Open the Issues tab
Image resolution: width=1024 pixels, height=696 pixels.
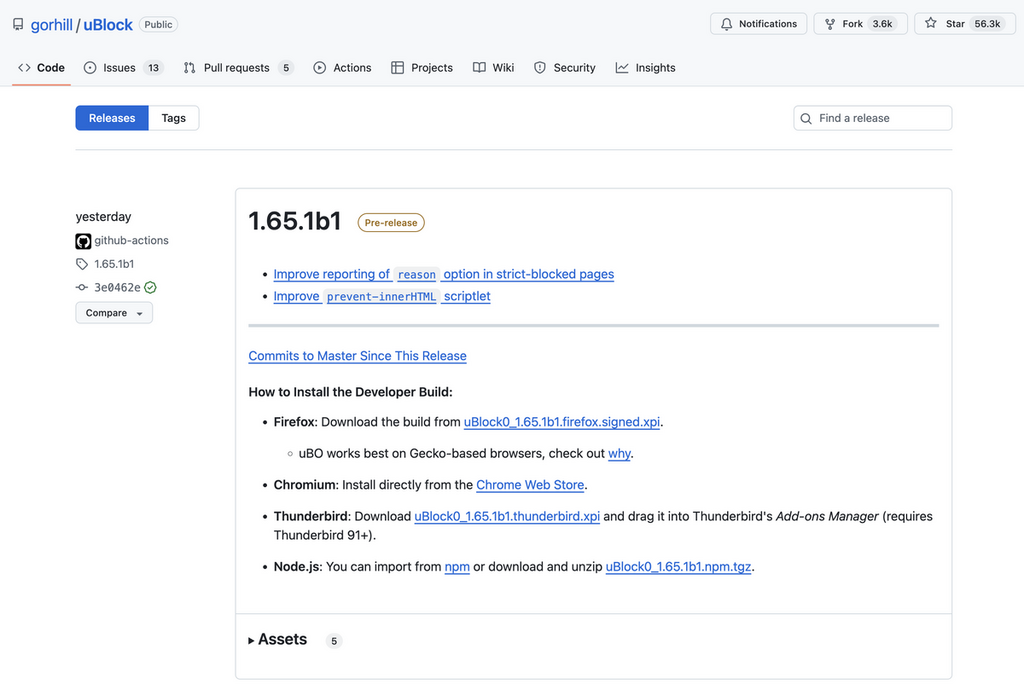click(x=123, y=68)
